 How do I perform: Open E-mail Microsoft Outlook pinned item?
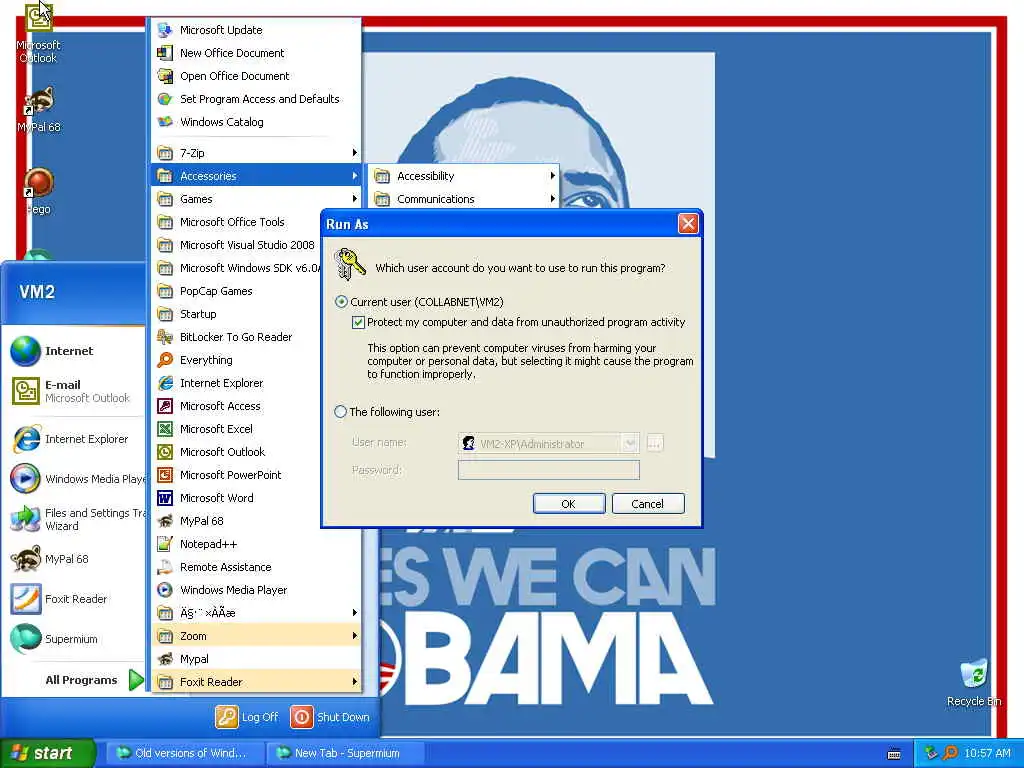tap(72, 391)
